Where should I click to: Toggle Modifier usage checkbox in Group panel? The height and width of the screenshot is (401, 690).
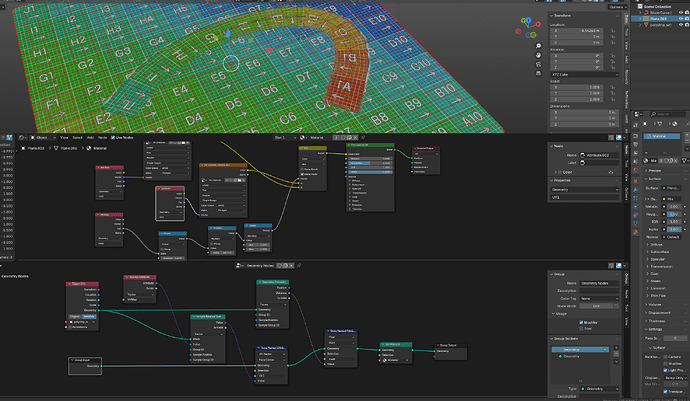click(581, 323)
